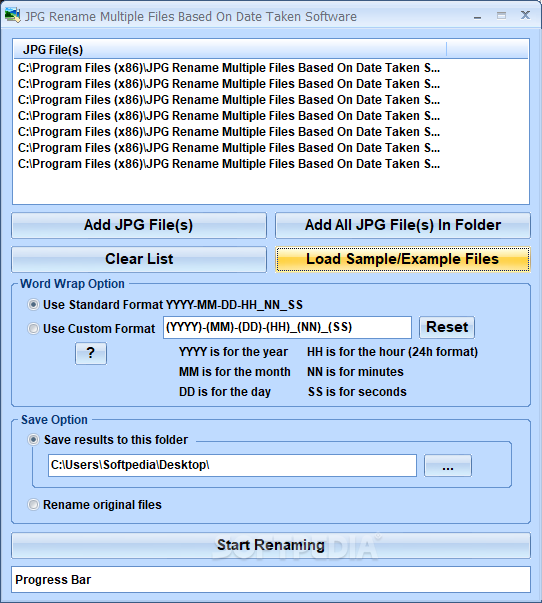542x603 pixels.
Task: Click the output folder path field
Action: point(232,465)
